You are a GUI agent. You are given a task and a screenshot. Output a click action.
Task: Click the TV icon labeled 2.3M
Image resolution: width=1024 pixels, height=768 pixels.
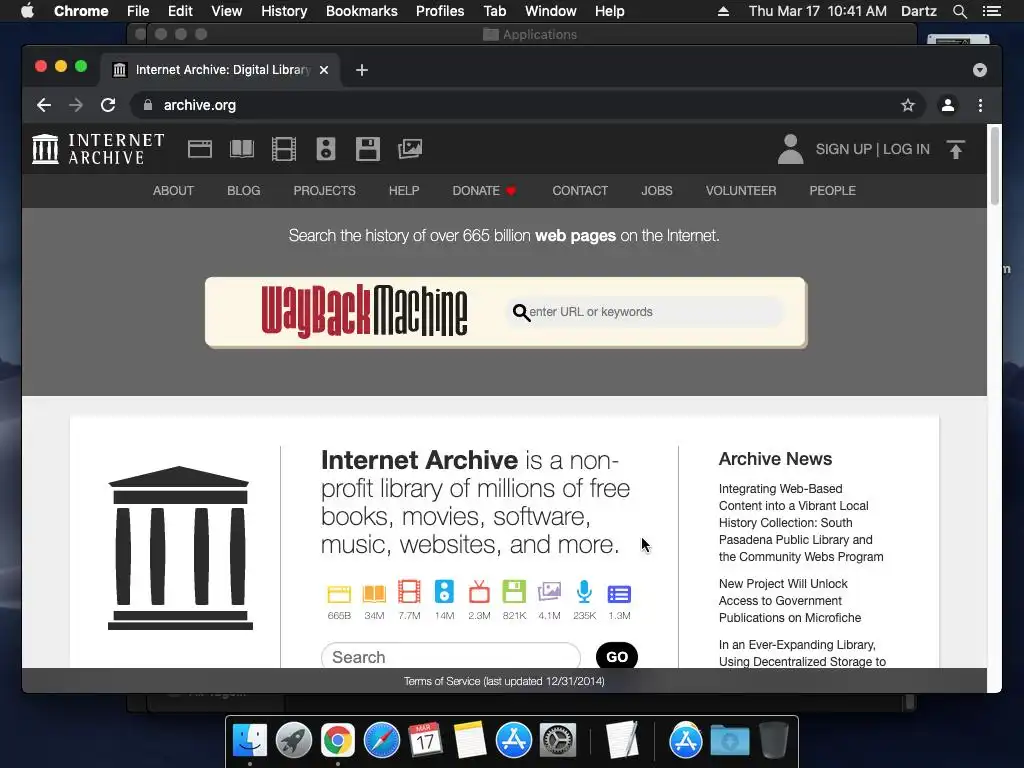(x=479, y=592)
